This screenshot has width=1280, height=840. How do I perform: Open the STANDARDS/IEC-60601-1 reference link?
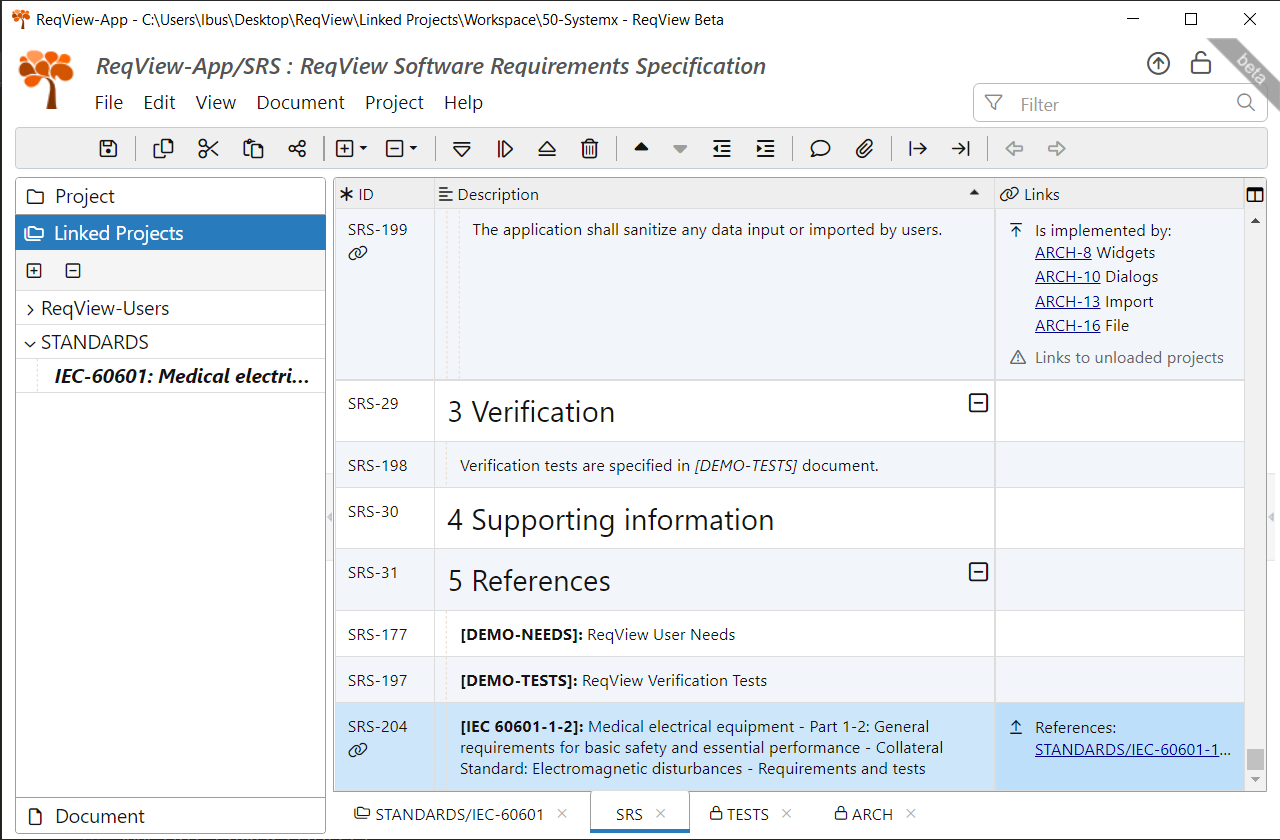pos(1128,749)
